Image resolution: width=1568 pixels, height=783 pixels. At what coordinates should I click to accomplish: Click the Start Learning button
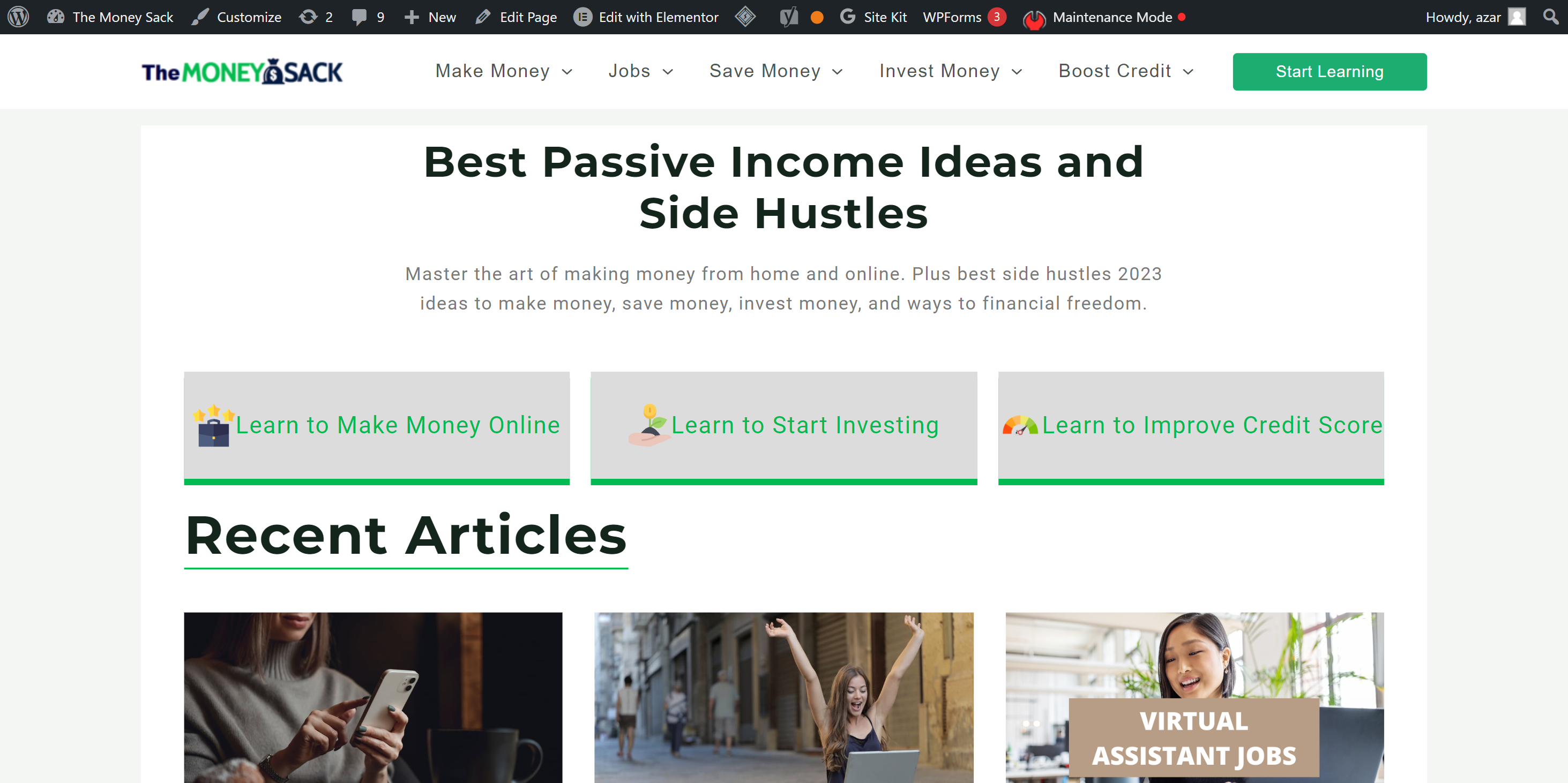click(x=1330, y=72)
